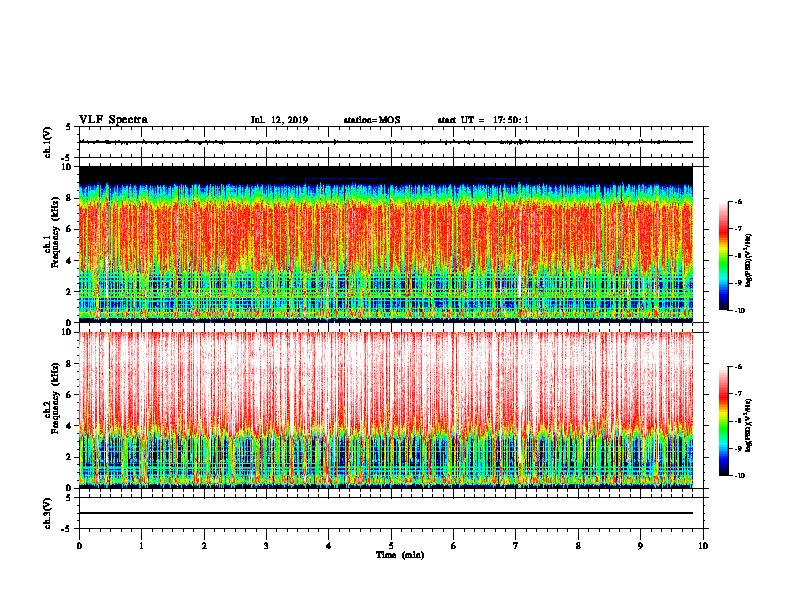Click time axis tick label "9"
The height and width of the screenshot is (612, 792).
(x=640, y=546)
